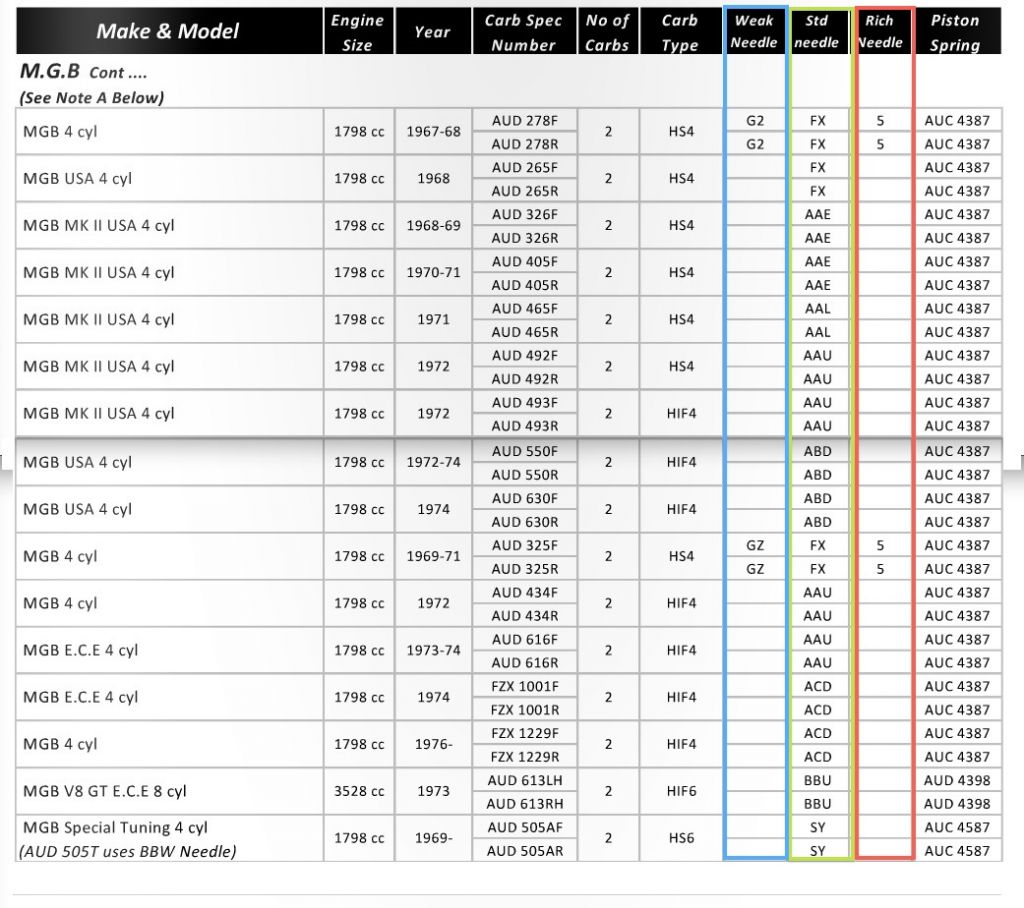Click the HIF6 carb type cell
The height and width of the screenshot is (908, 1024).
[x=681, y=792]
